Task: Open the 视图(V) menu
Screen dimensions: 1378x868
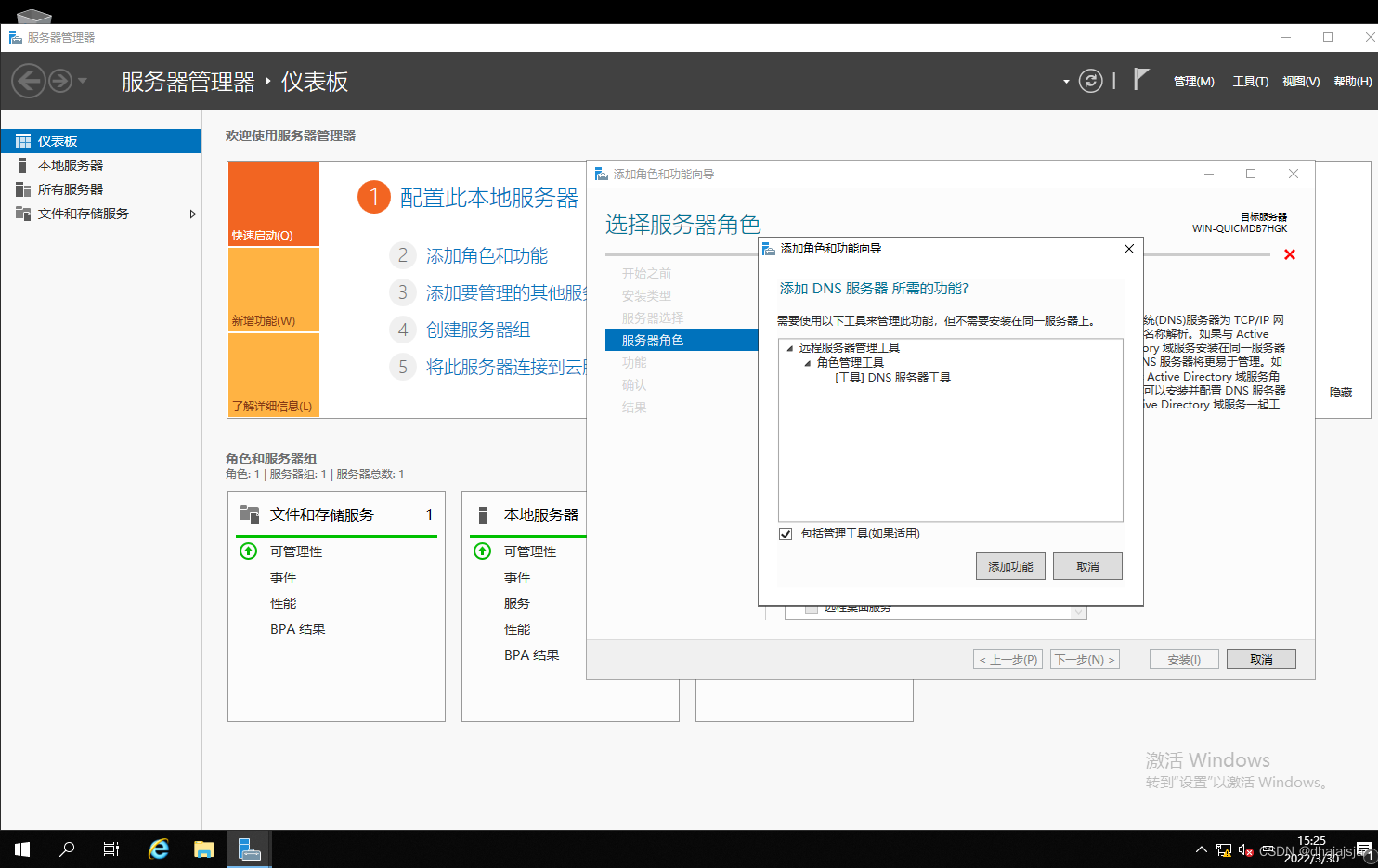Action: click(x=1301, y=82)
